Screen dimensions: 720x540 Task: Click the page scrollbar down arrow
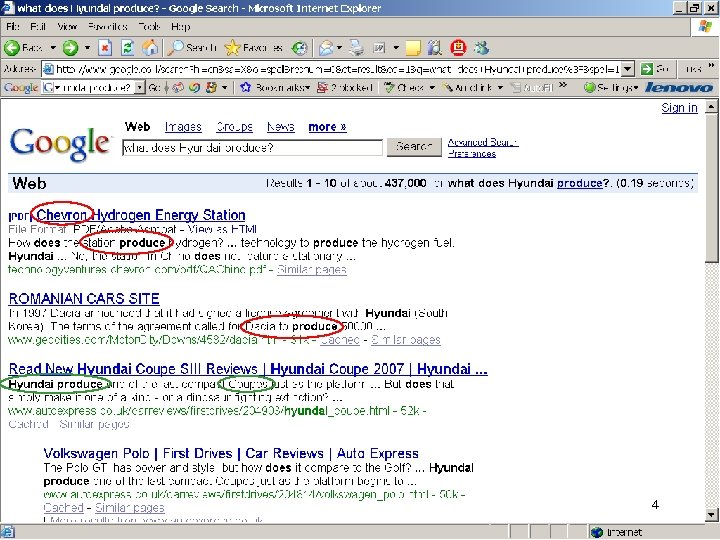point(711,514)
